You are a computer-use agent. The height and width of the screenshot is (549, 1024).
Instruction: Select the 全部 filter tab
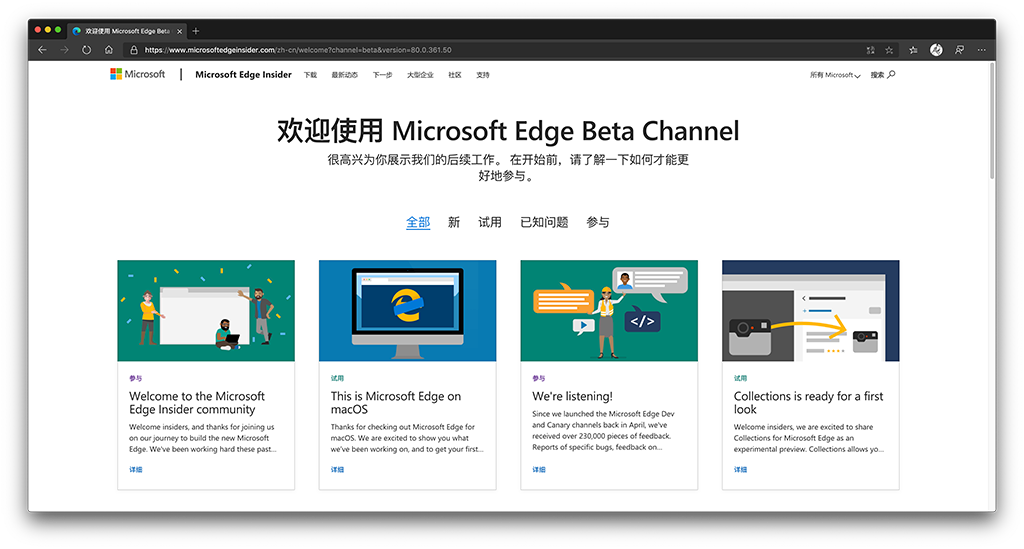pos(418,223)
